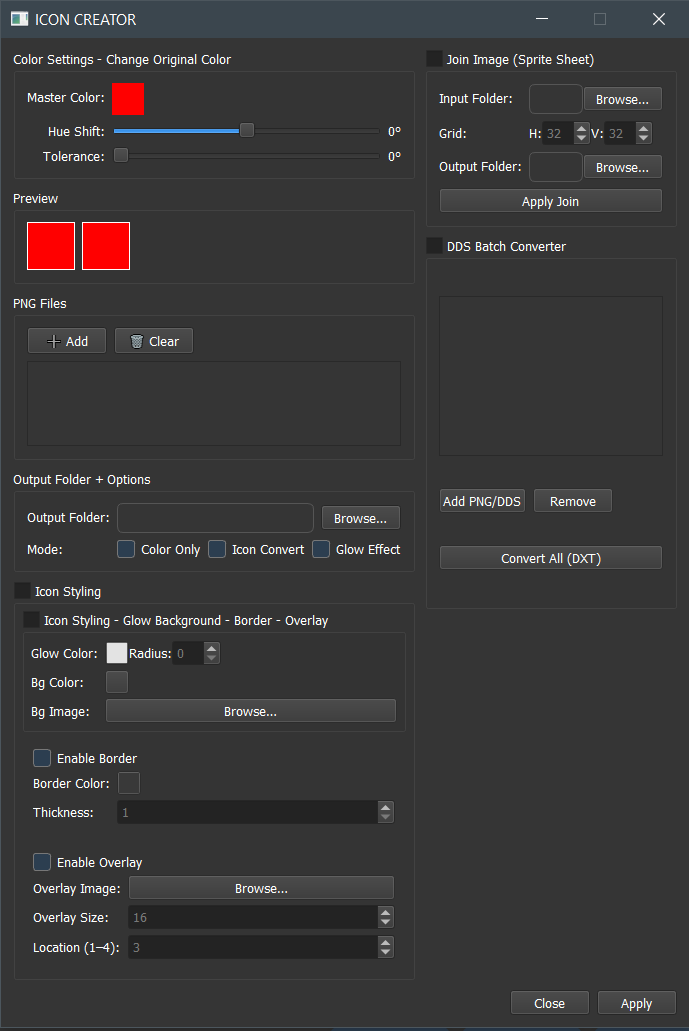Click the DDS converter file list
689x1031 pixels.
(x=551, y=376)
